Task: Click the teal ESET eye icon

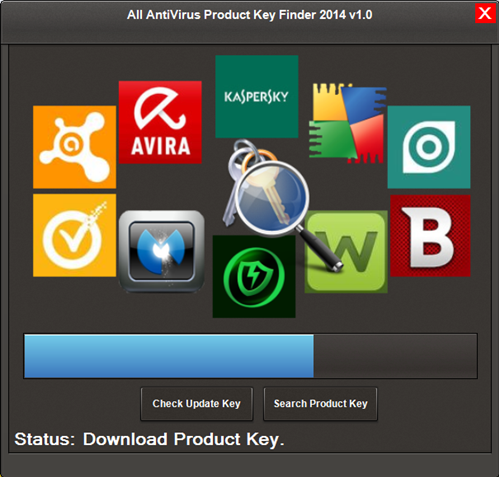Action: click(x=429, y=147)
